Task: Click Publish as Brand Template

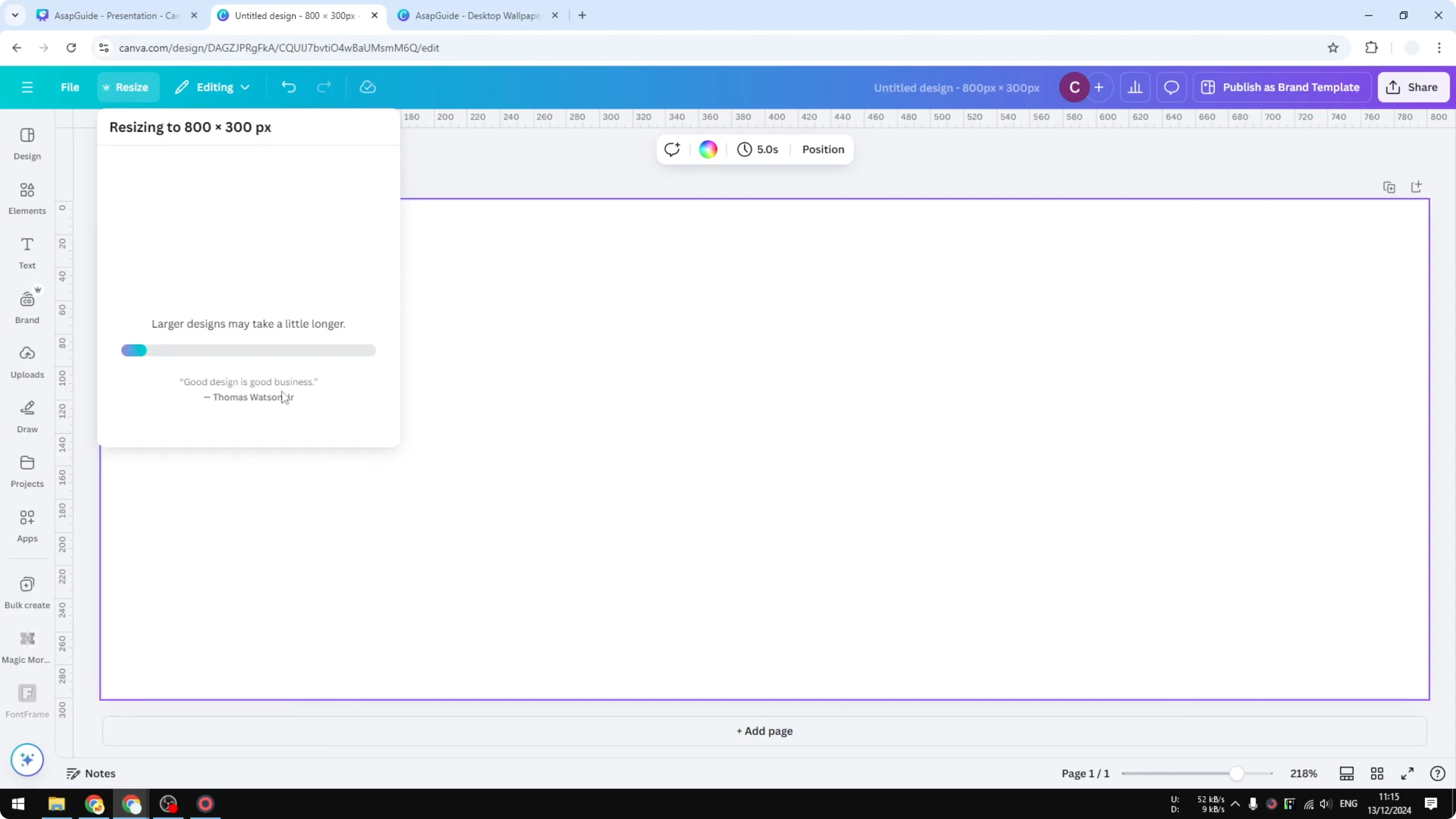Action: tap(1282, 87)
